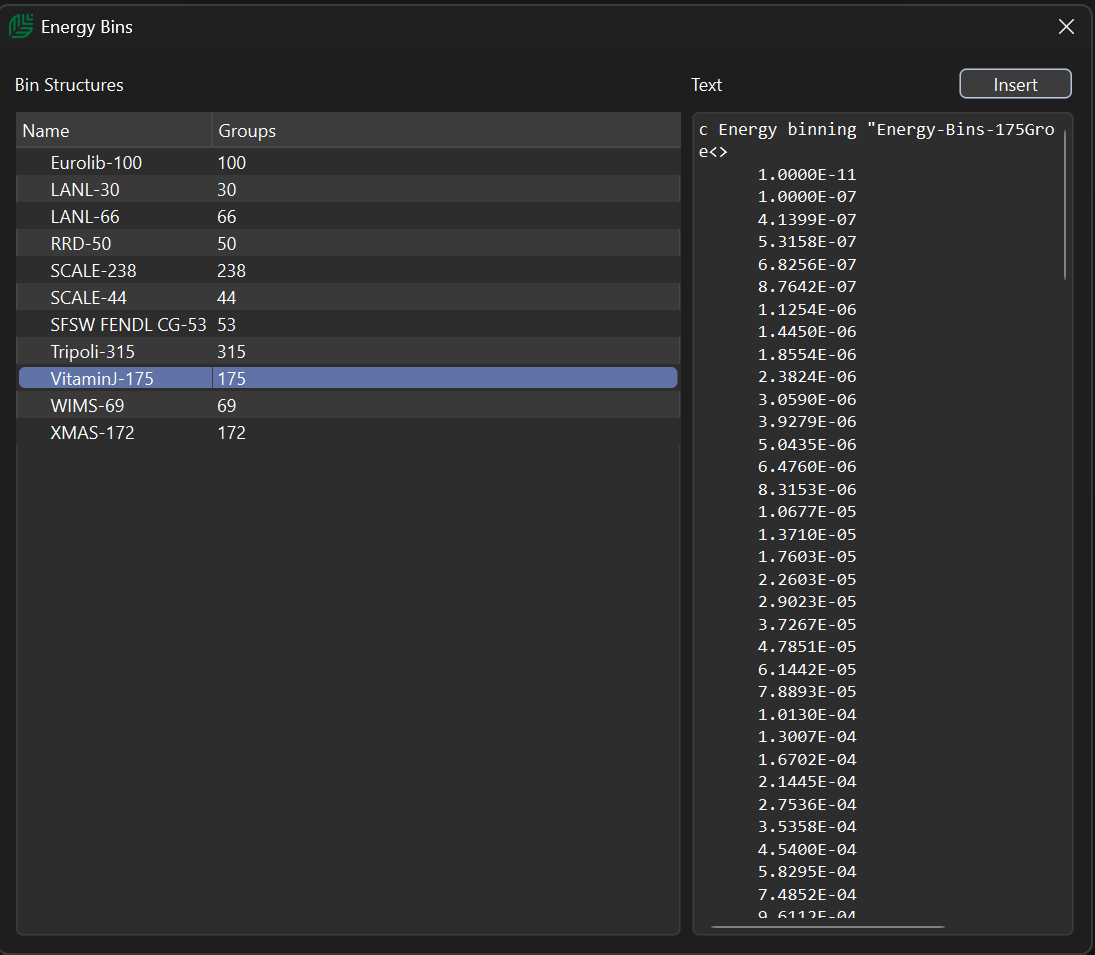1095x955 pixels.
Task: Click the value 6.8256E-07
Action: click(x=807, y=265)
